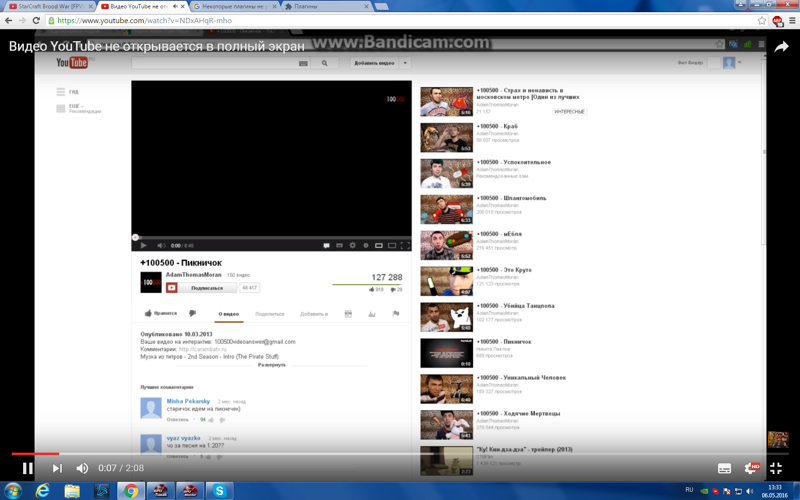The width and height of the screenshot is (800, 500).
Task: Open Skype from the taskbar
Action: pos(219,491)
